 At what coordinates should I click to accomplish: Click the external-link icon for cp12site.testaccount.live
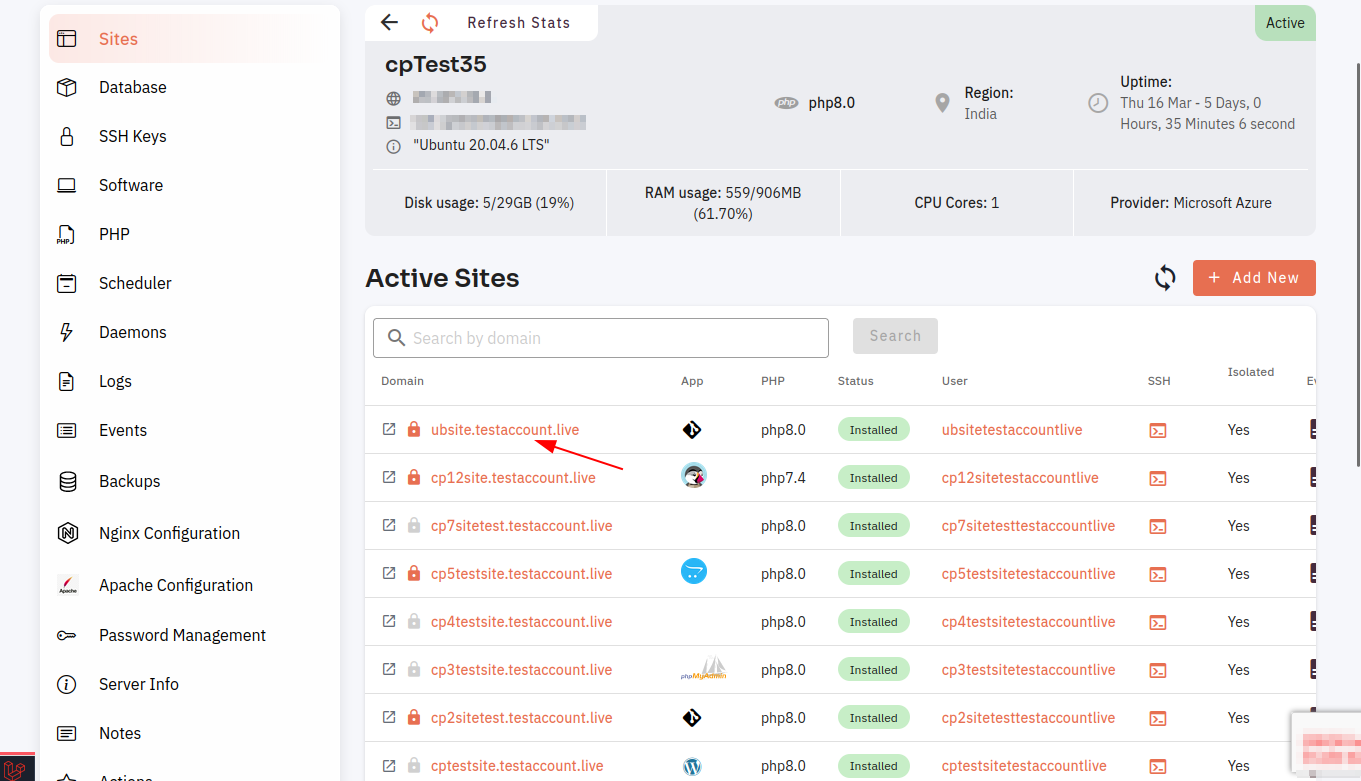point(389,477)
